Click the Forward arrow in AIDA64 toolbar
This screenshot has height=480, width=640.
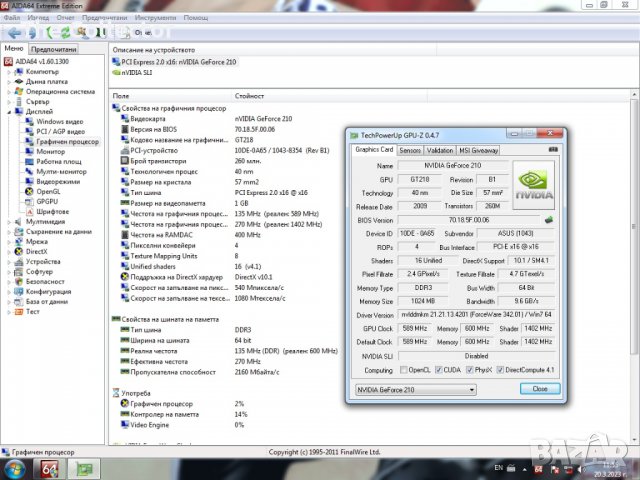tap(33, 33)
